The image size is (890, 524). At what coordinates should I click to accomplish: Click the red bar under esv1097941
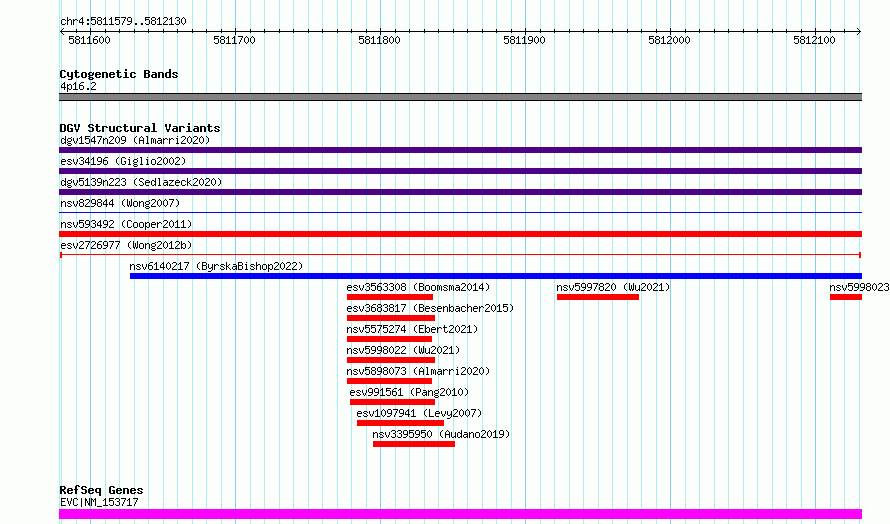click(x=400, y=423)
